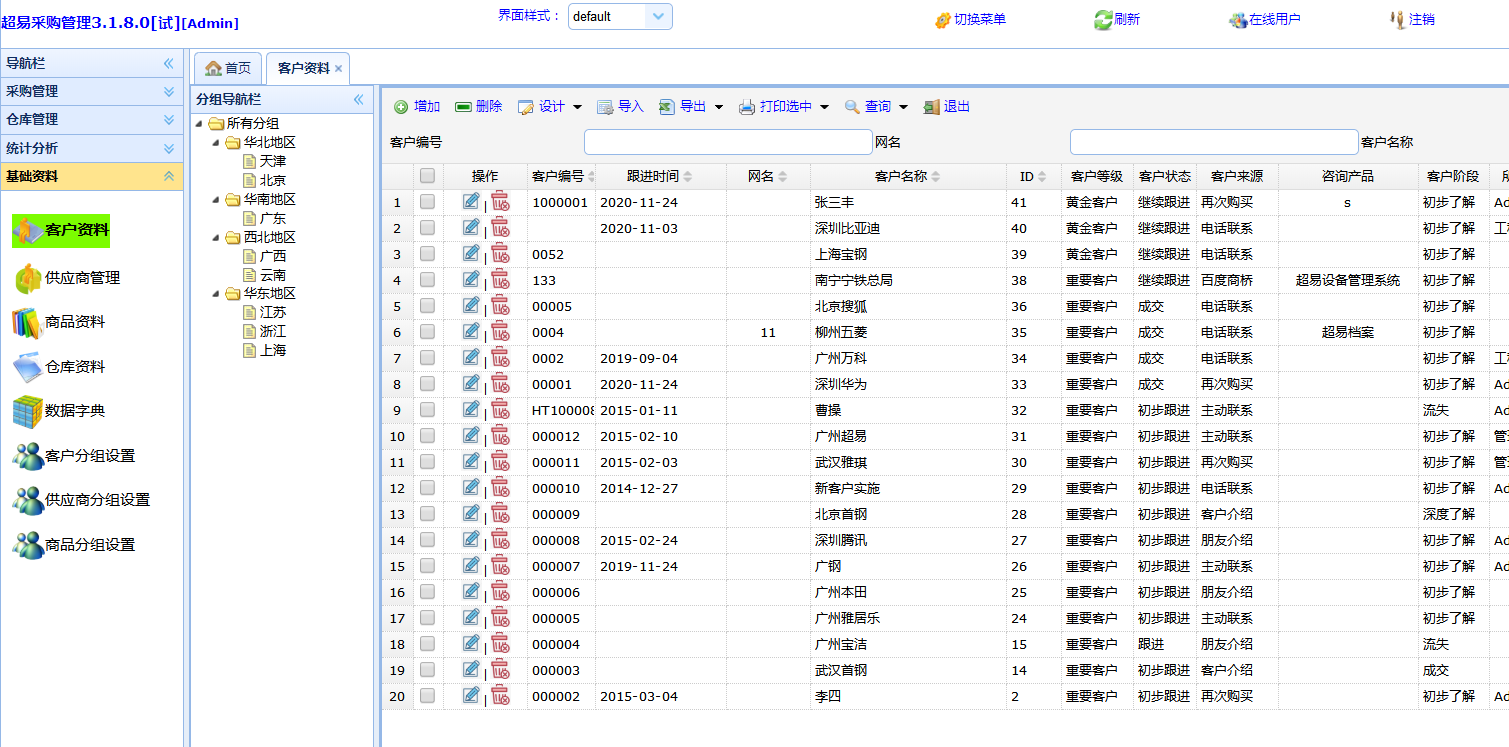Expand the 采购管理 navigation section

(91, 91)
